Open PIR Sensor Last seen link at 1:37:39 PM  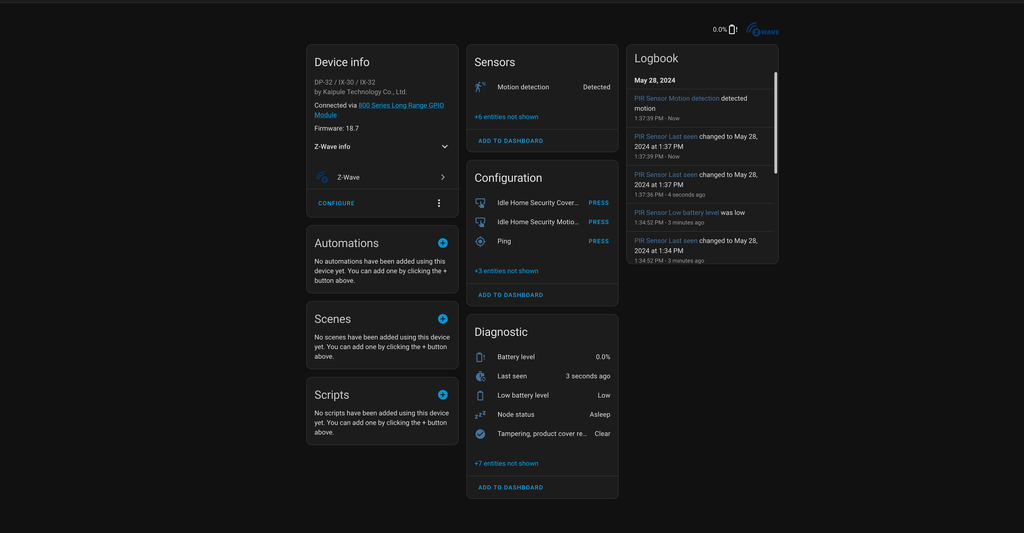point(665,137)
